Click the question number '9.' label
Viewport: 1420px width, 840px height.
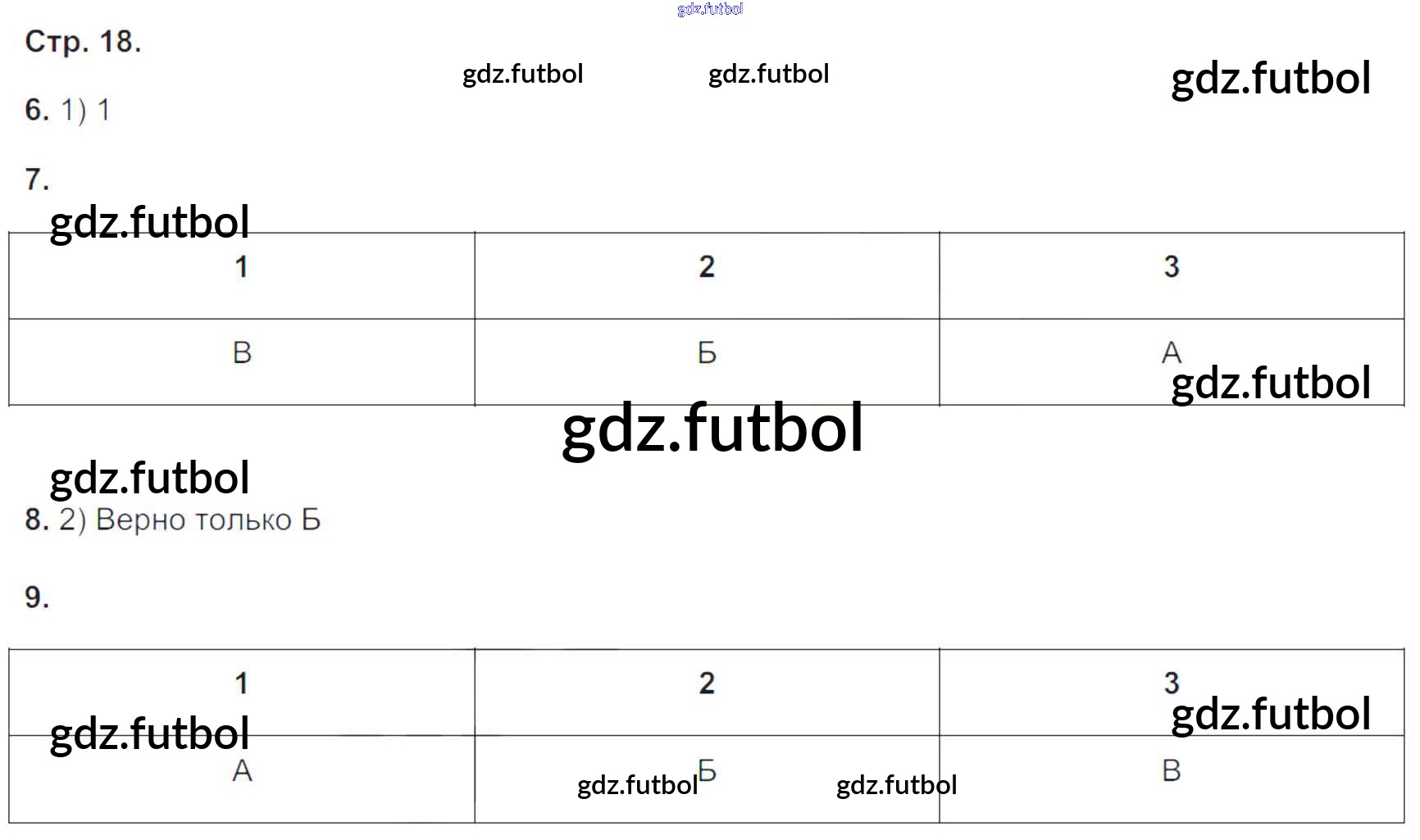(x=37, y=597)
